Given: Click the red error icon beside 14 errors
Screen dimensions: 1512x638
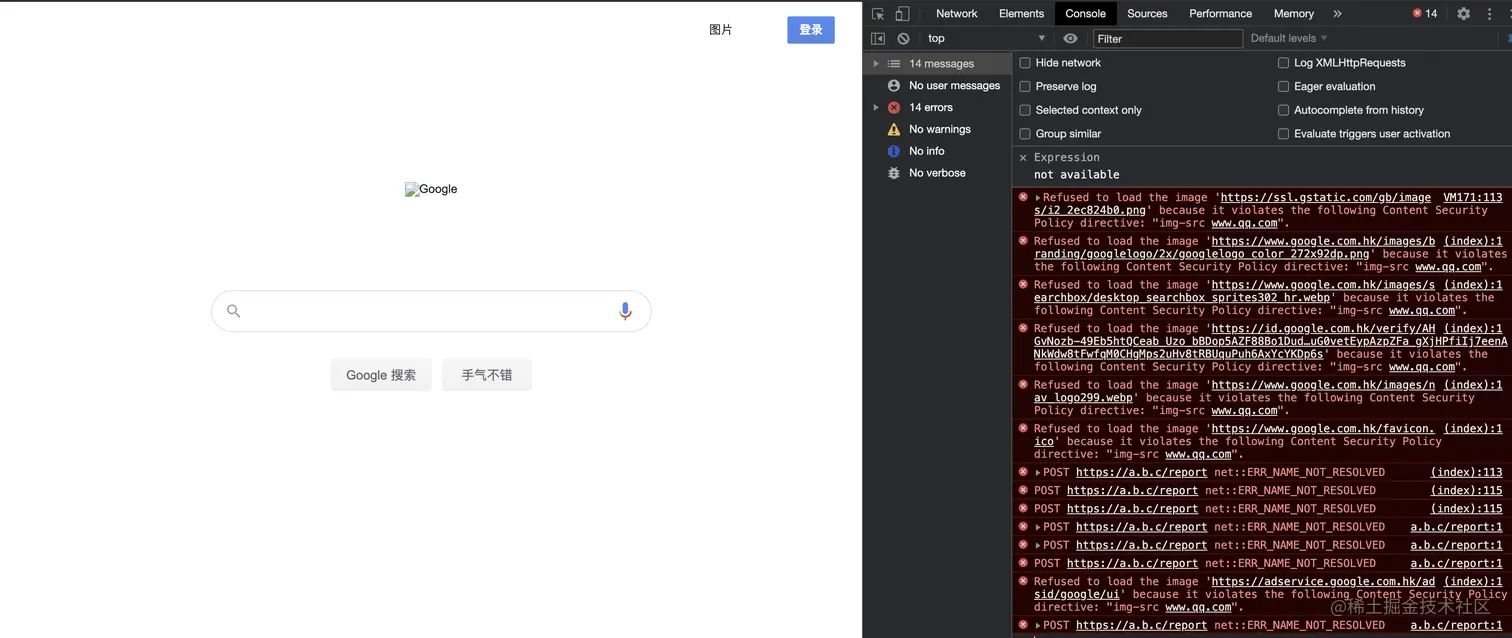Looking at the screenshot, I should (x=894, y=107).
